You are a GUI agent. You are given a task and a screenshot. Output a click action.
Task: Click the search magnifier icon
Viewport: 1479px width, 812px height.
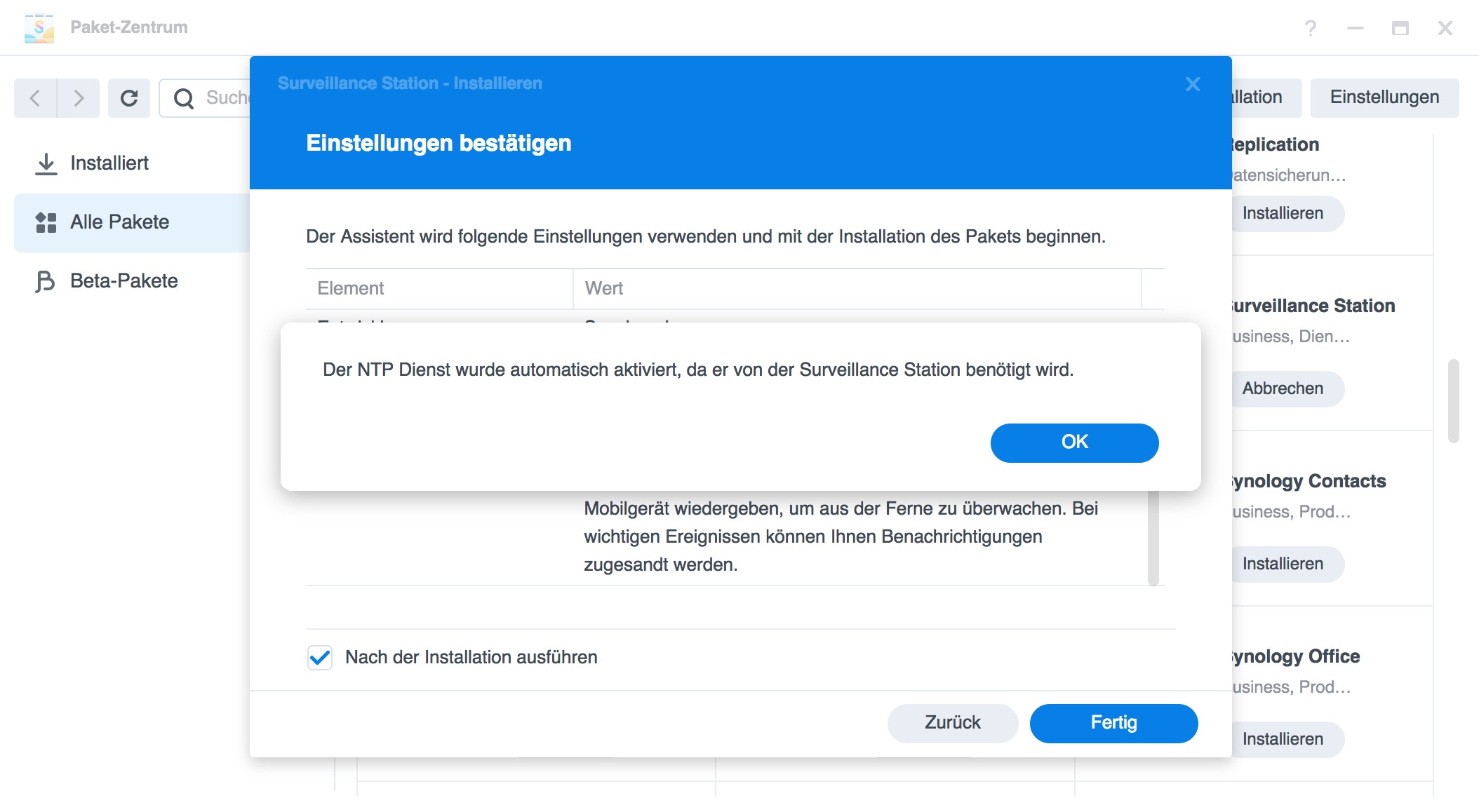(184, 98)
